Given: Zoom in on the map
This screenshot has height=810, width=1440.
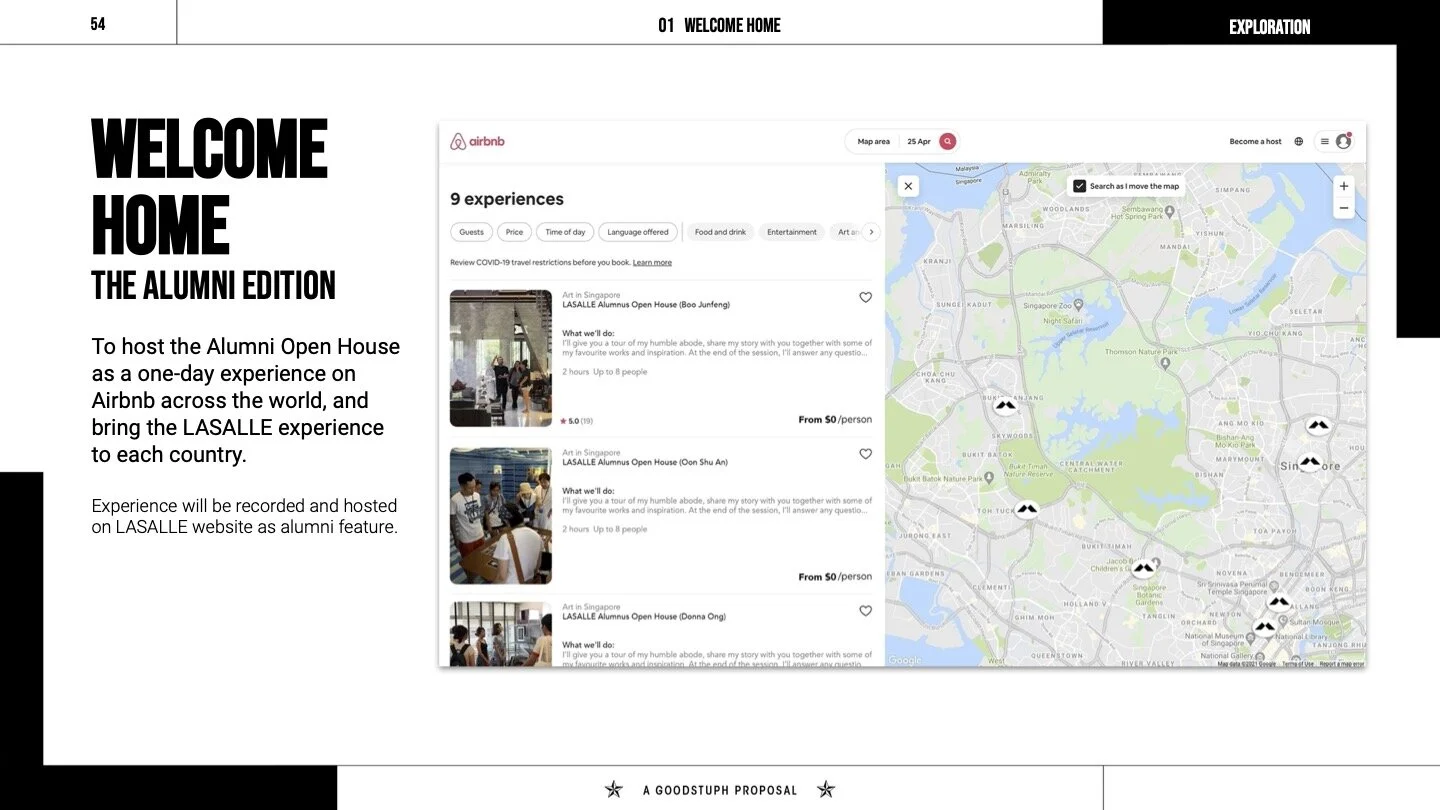Looking at the screenshot, I should click(x=1343, y=186).
